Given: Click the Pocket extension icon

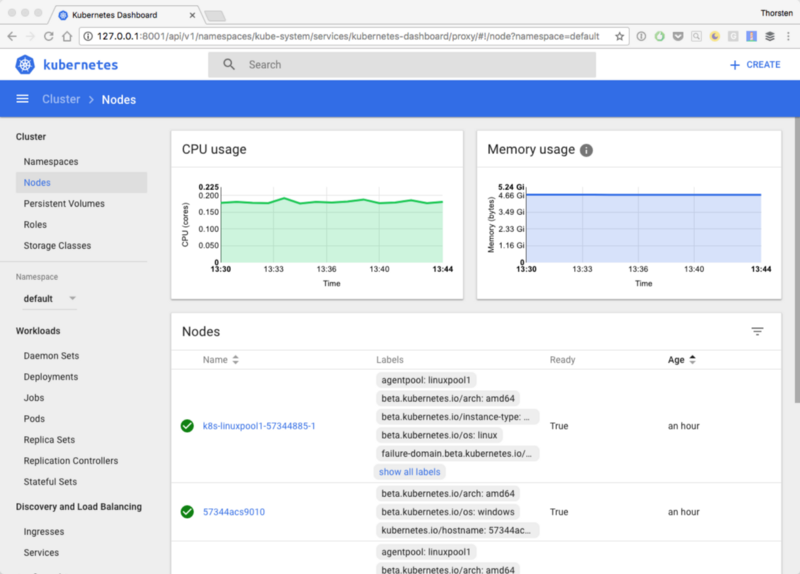Looking at the screenshot, I should [x=678, y=36].
